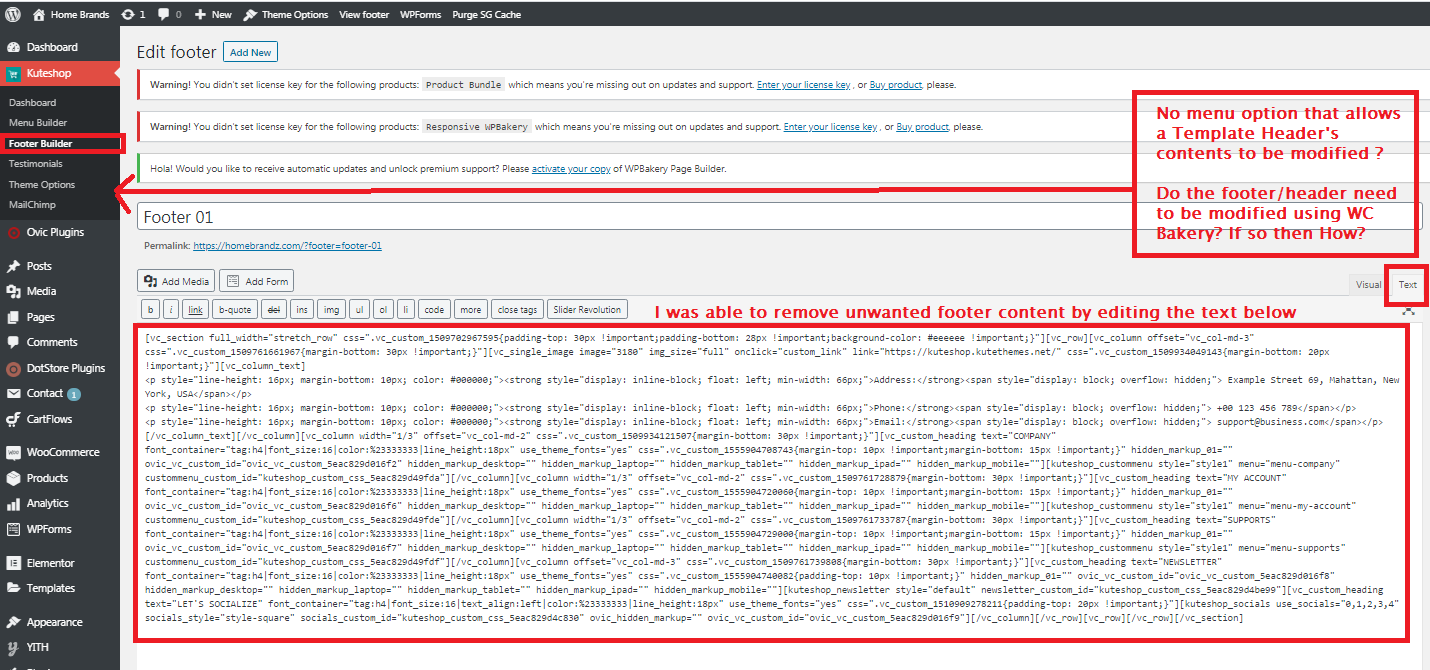The height and width of the screenshot is (670, 1430).
Task: Click the close tags button
Action: click(x=519, y=310)
